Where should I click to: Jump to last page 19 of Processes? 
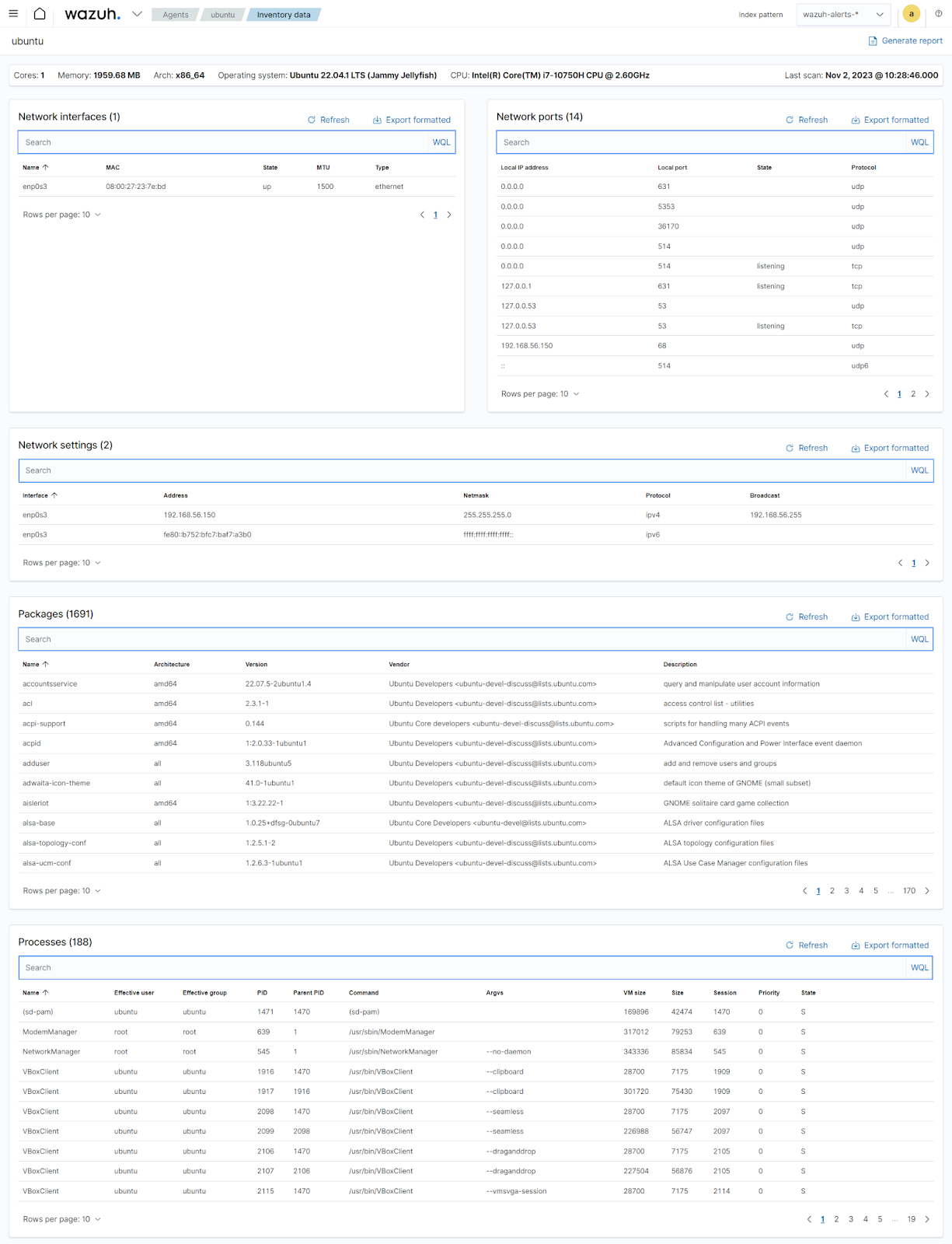(x=912, y=1219)
